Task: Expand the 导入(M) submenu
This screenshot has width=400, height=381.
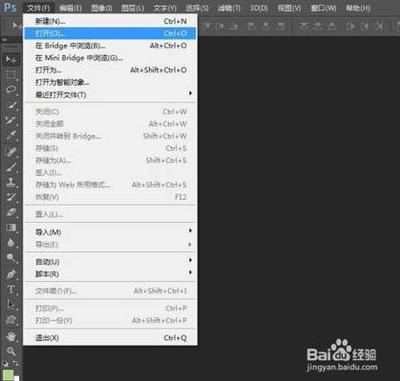Action: (x=190, y=230)
